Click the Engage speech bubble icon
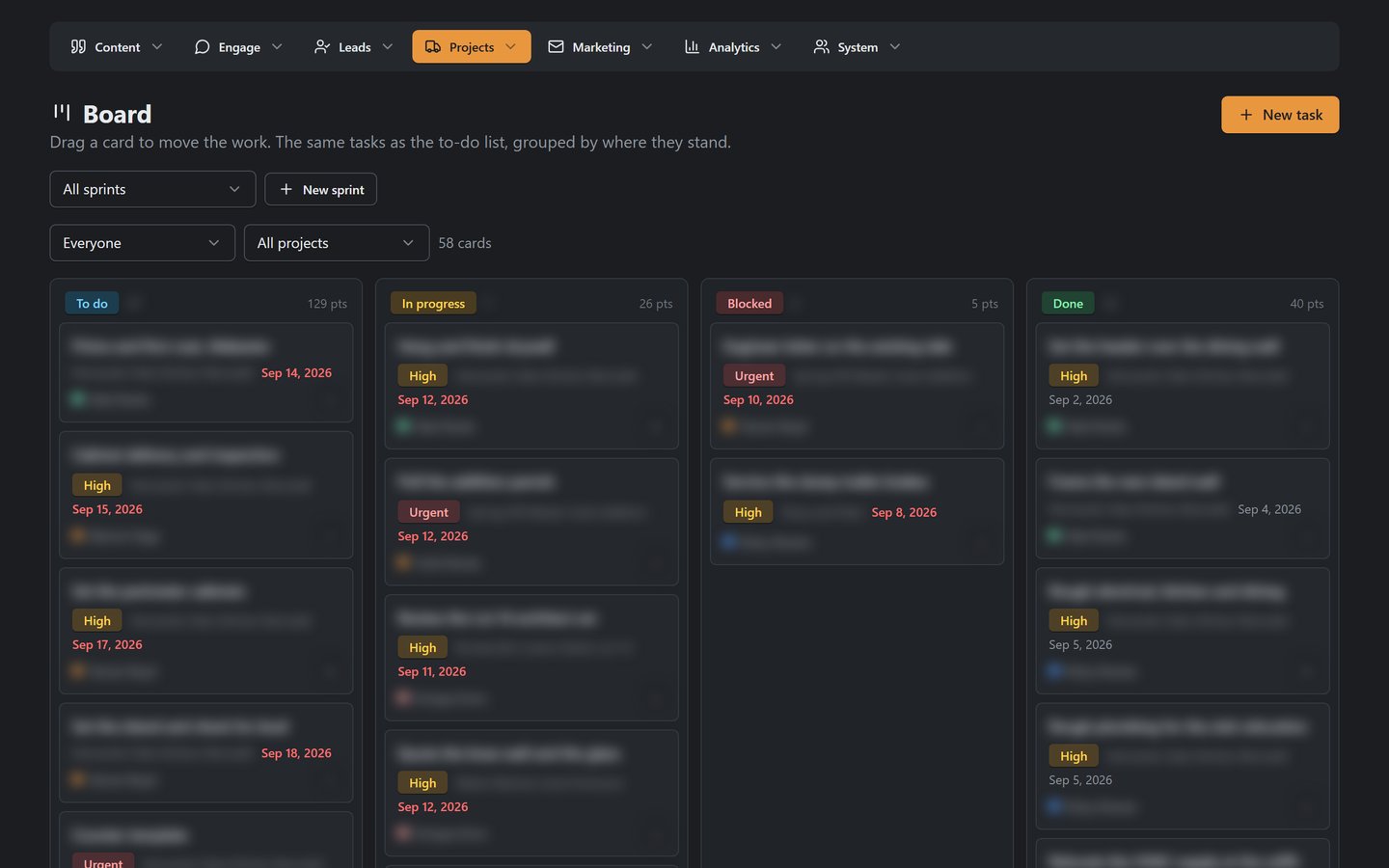 (202, 46)
